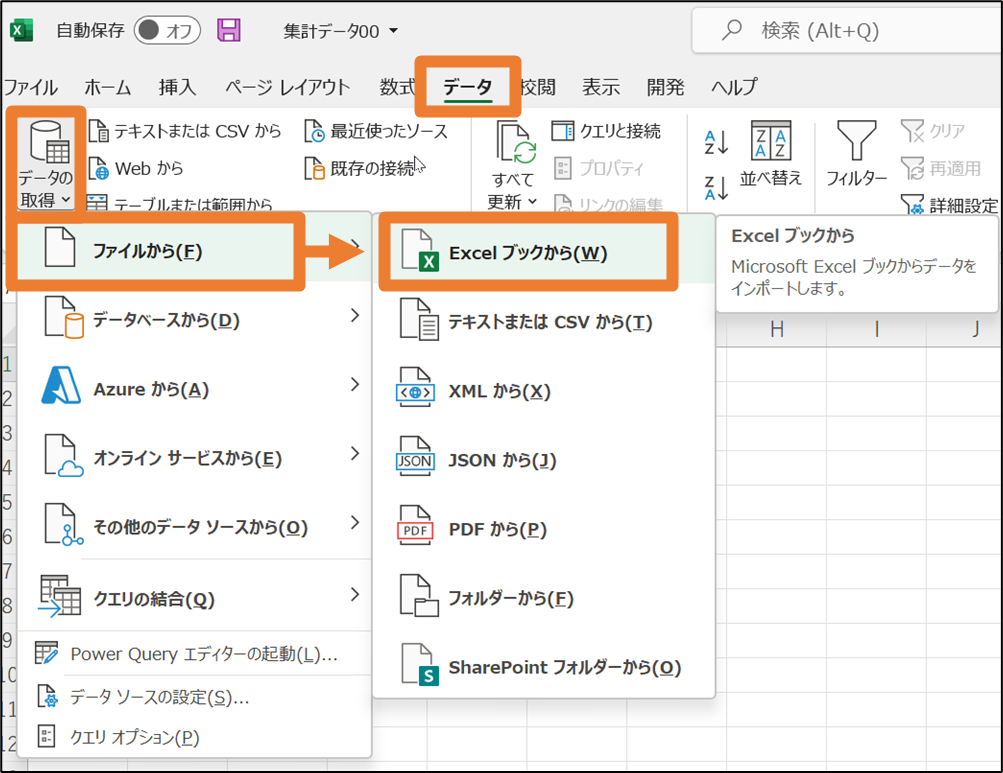The height and width of the screenshot is (773, 1003).
Task: Select the データ ribbon tab
Action: [468, 86]
